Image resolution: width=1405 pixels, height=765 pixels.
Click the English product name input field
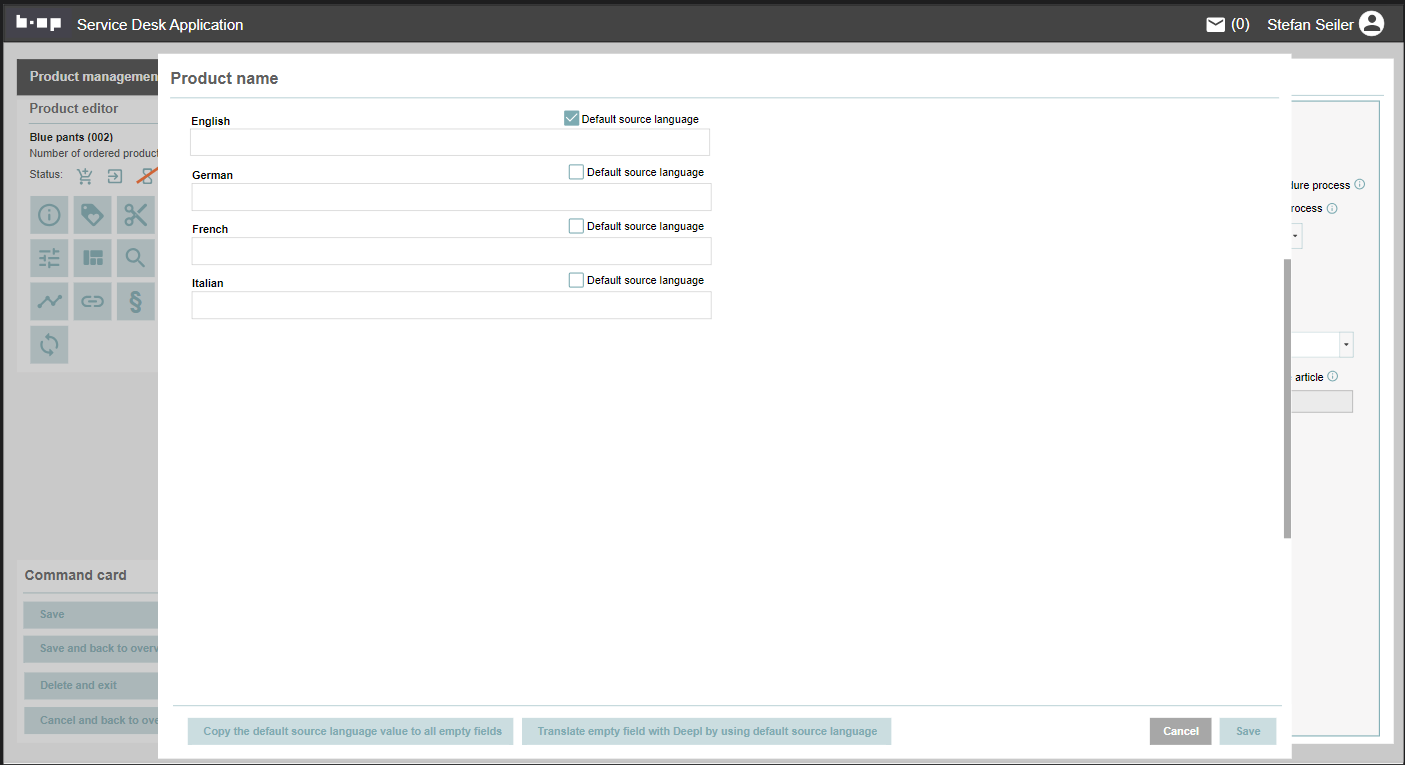click(x=450, y=143)
